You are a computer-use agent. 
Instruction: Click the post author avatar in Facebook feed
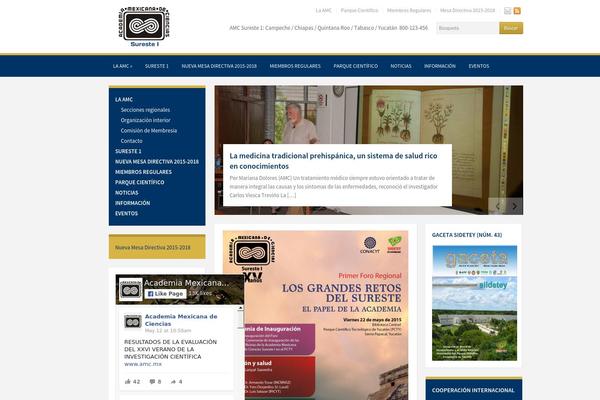[x=133, y=322]
